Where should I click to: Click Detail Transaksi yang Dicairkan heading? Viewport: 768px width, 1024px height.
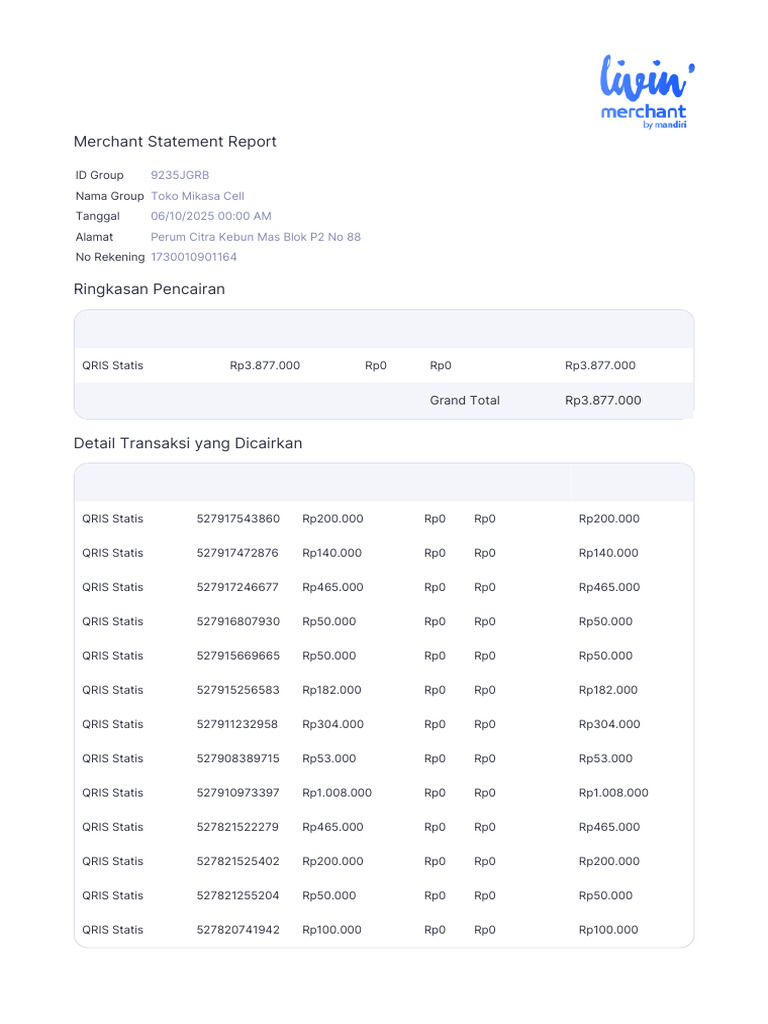tap(188, 443)
